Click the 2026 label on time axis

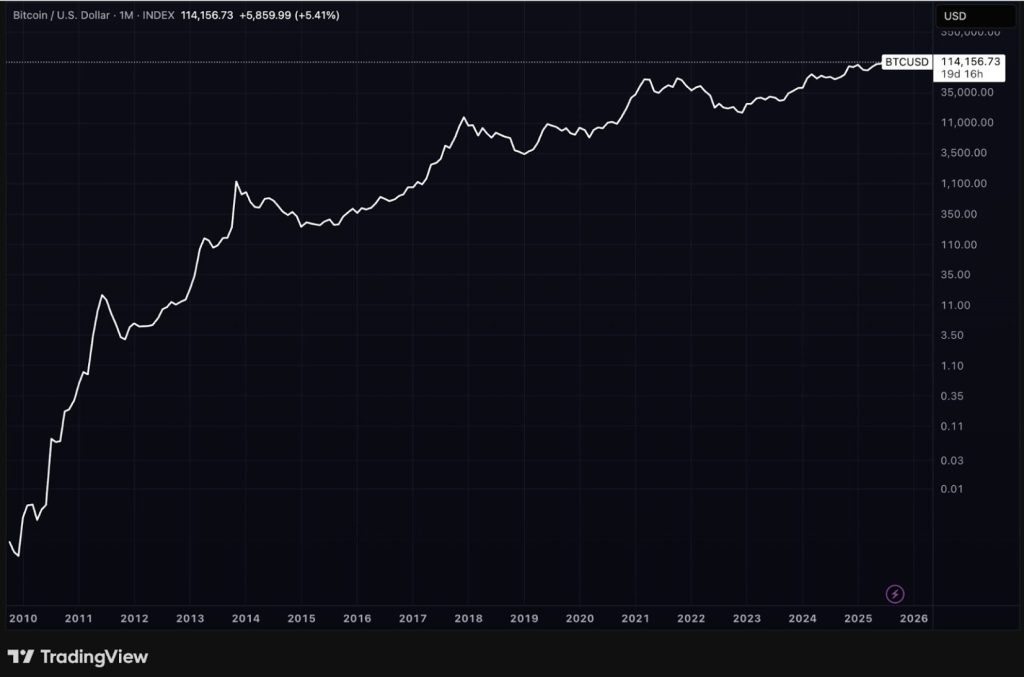tap(914, 619)
